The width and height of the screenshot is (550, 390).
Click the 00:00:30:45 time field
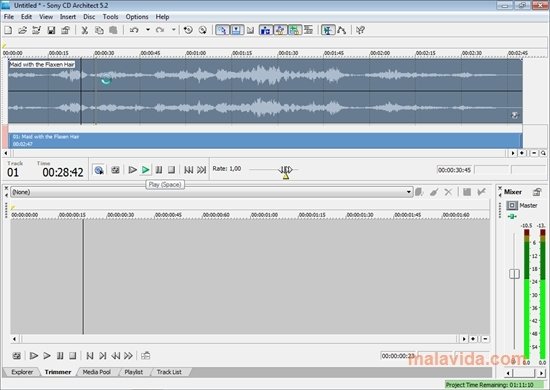[454, 170]
